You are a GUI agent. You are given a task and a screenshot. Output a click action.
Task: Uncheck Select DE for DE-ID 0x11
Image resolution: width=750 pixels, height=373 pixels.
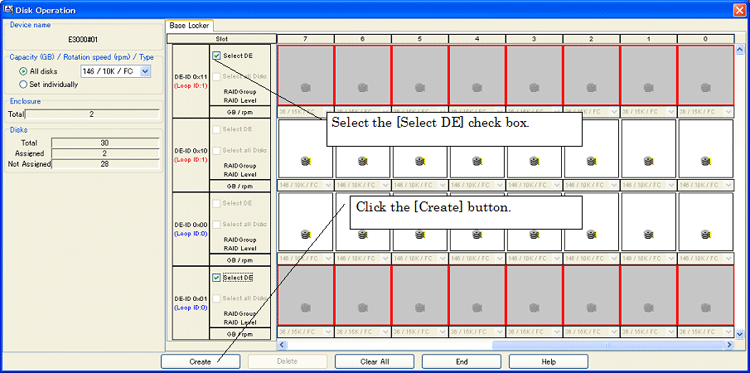[x=216, y=56]
